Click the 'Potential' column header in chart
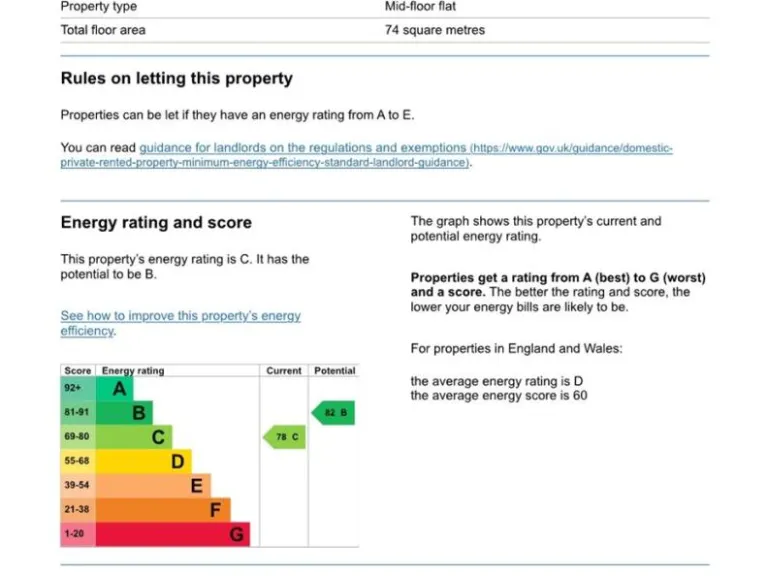Image resolution: width=768 pixels, height=576 pixels. coord(334,371)
